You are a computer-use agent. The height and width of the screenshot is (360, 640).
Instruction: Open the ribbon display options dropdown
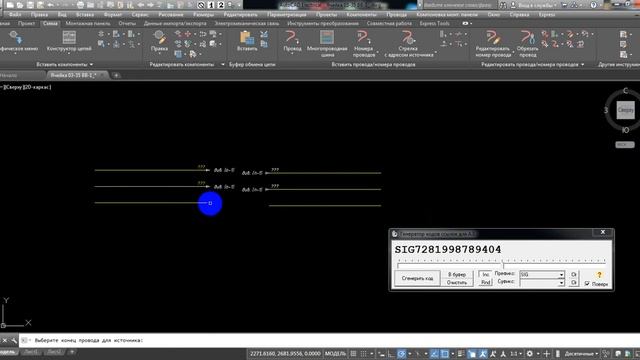click(x=467, y=23)
